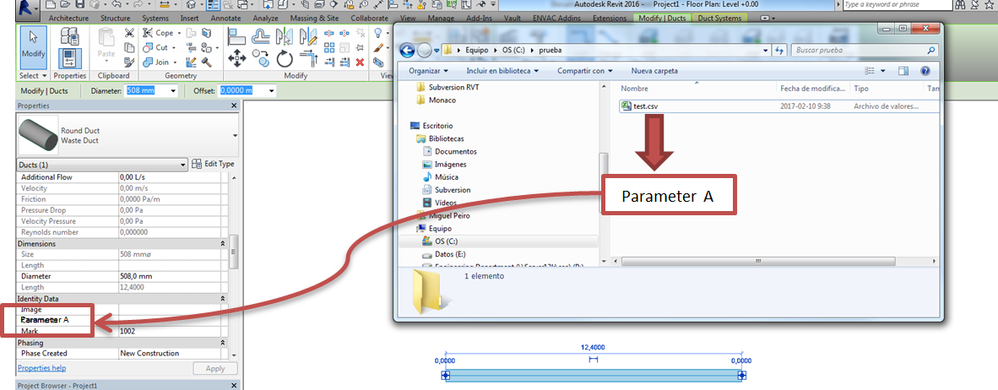The width and height of the screenshot is (998, 390).
Task: Toggle the explorer preview pane button
Action: [x=903, y=71]
